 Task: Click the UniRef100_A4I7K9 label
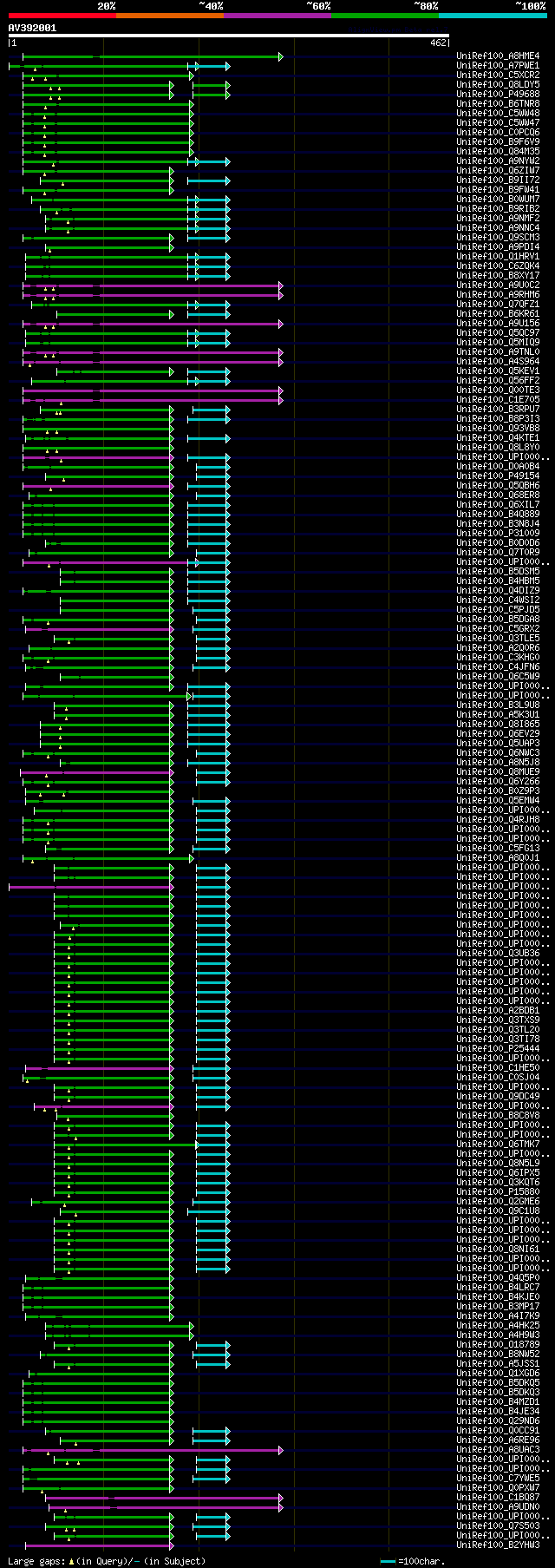pos(498,1316)
